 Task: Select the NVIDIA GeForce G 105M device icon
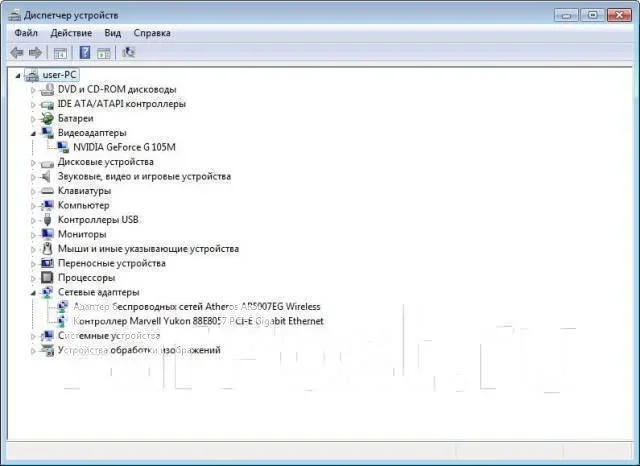point(63,147)
